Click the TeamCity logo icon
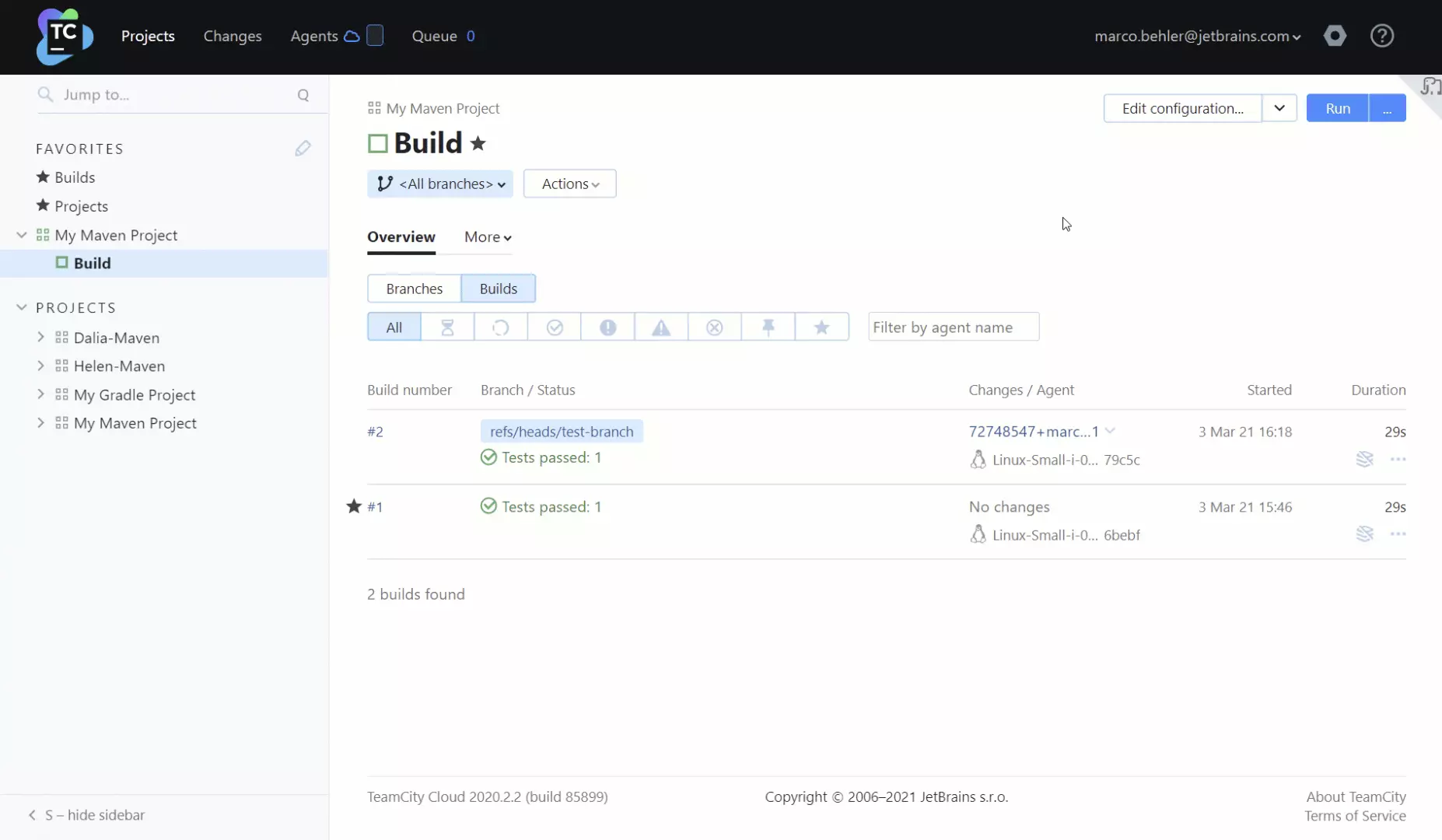Viewport: 1442px width, 840px height. click(65, 37)
